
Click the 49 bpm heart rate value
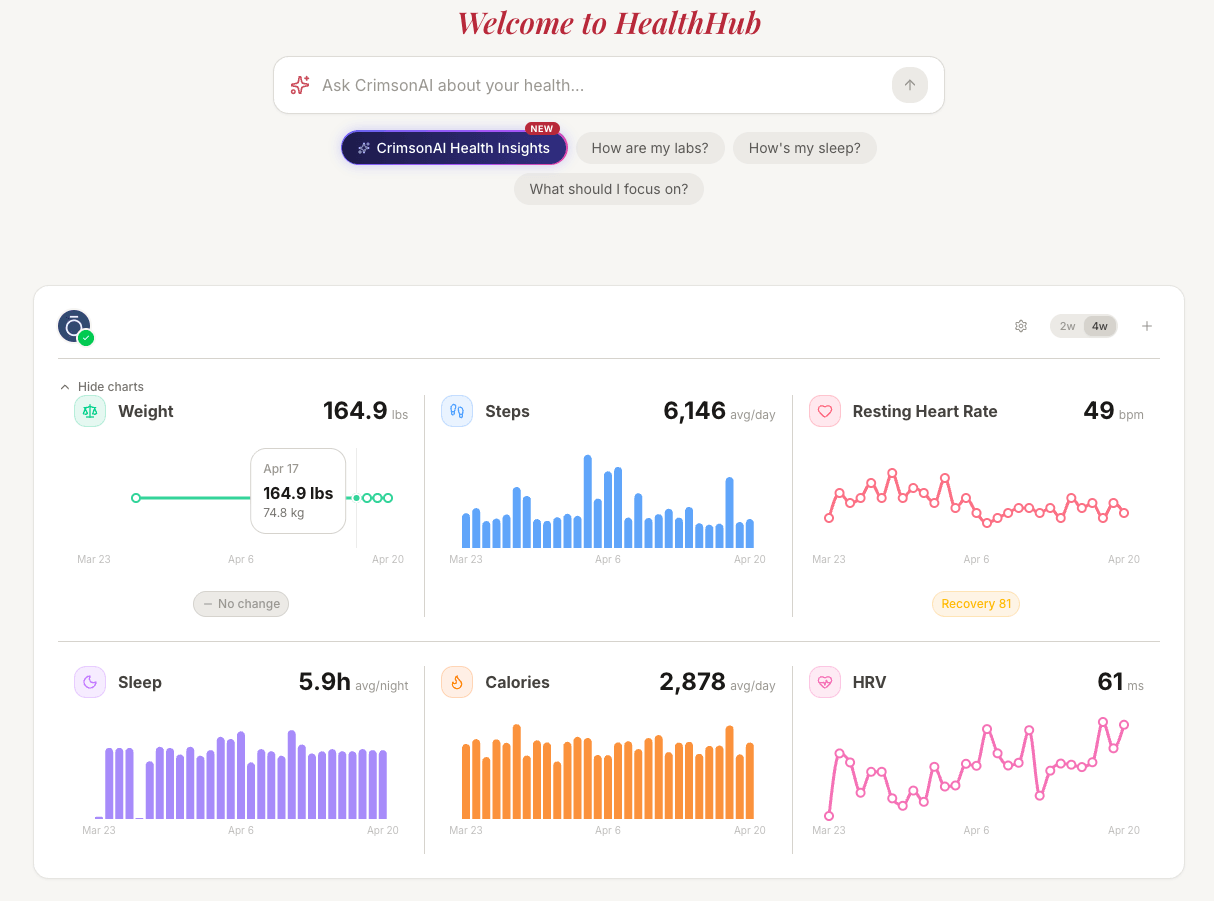[1113, 411]
